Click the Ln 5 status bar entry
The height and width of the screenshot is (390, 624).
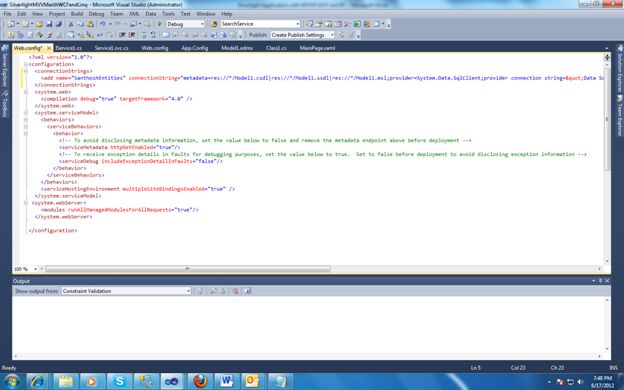pos(476,368)
